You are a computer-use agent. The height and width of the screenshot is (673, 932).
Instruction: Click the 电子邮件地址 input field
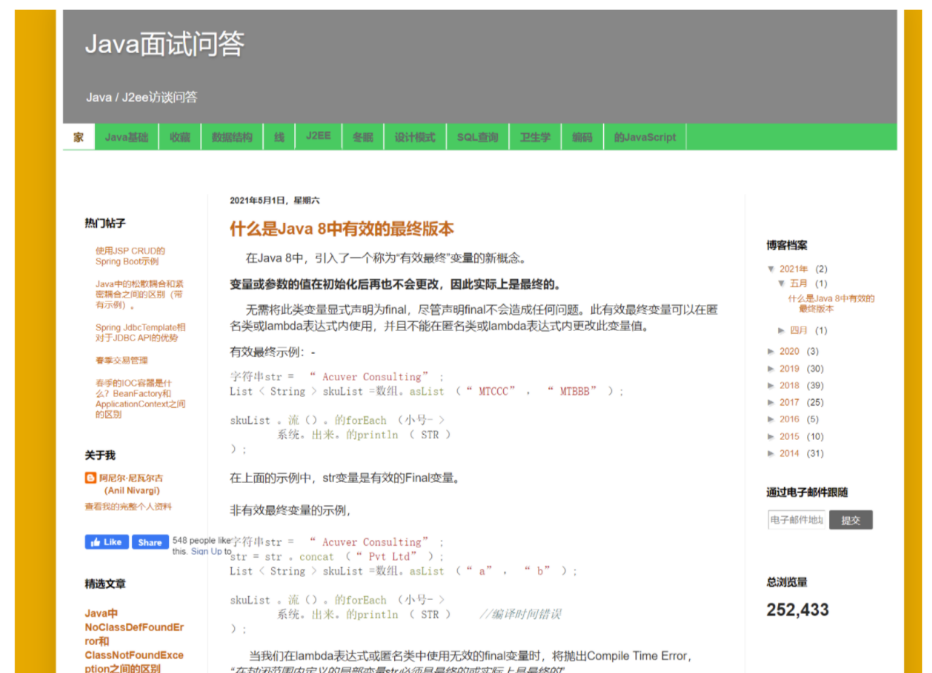(x=796, y=520)
